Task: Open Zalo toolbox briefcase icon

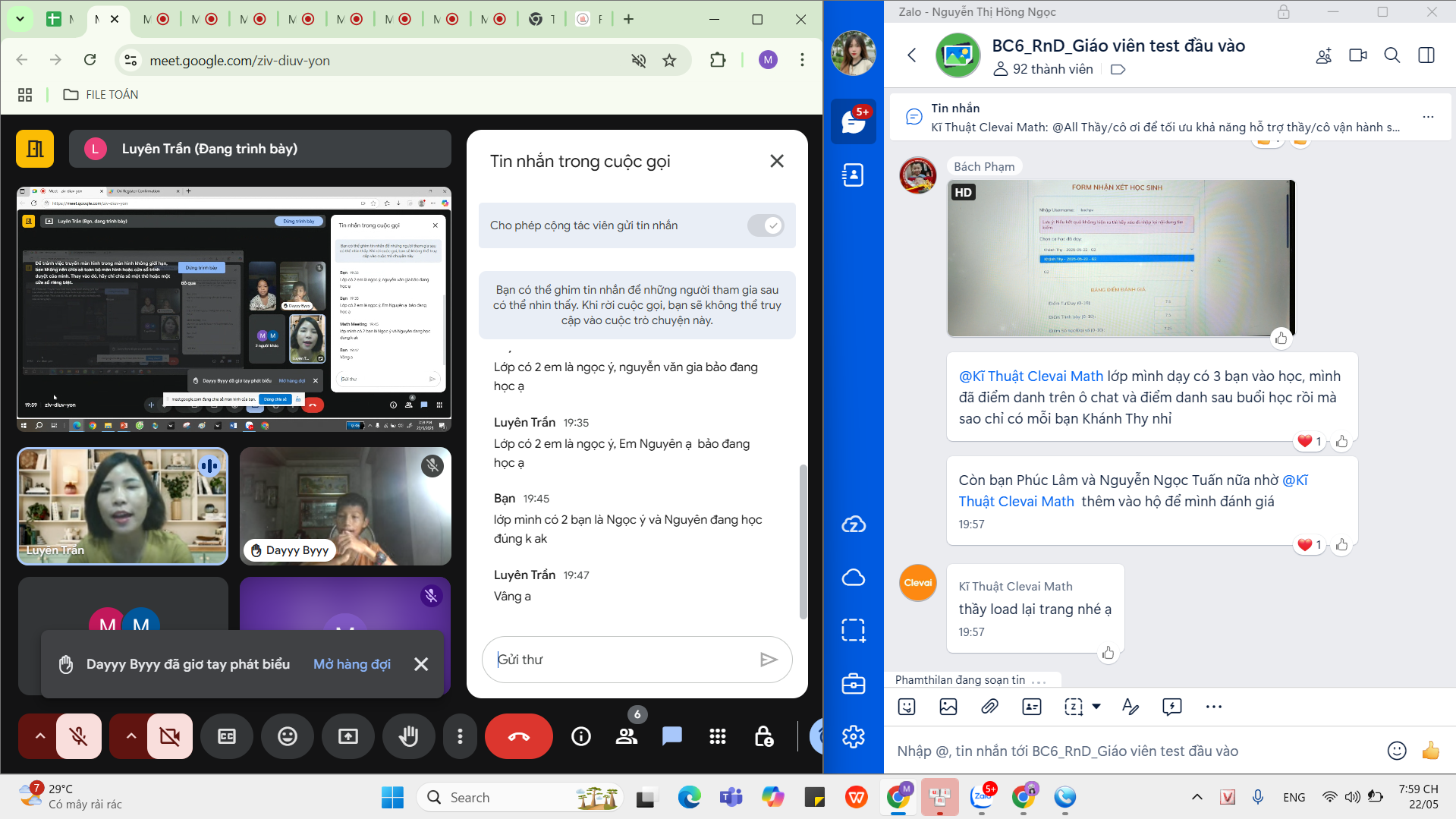Action: pyautogui.click(x=854, y=684)
